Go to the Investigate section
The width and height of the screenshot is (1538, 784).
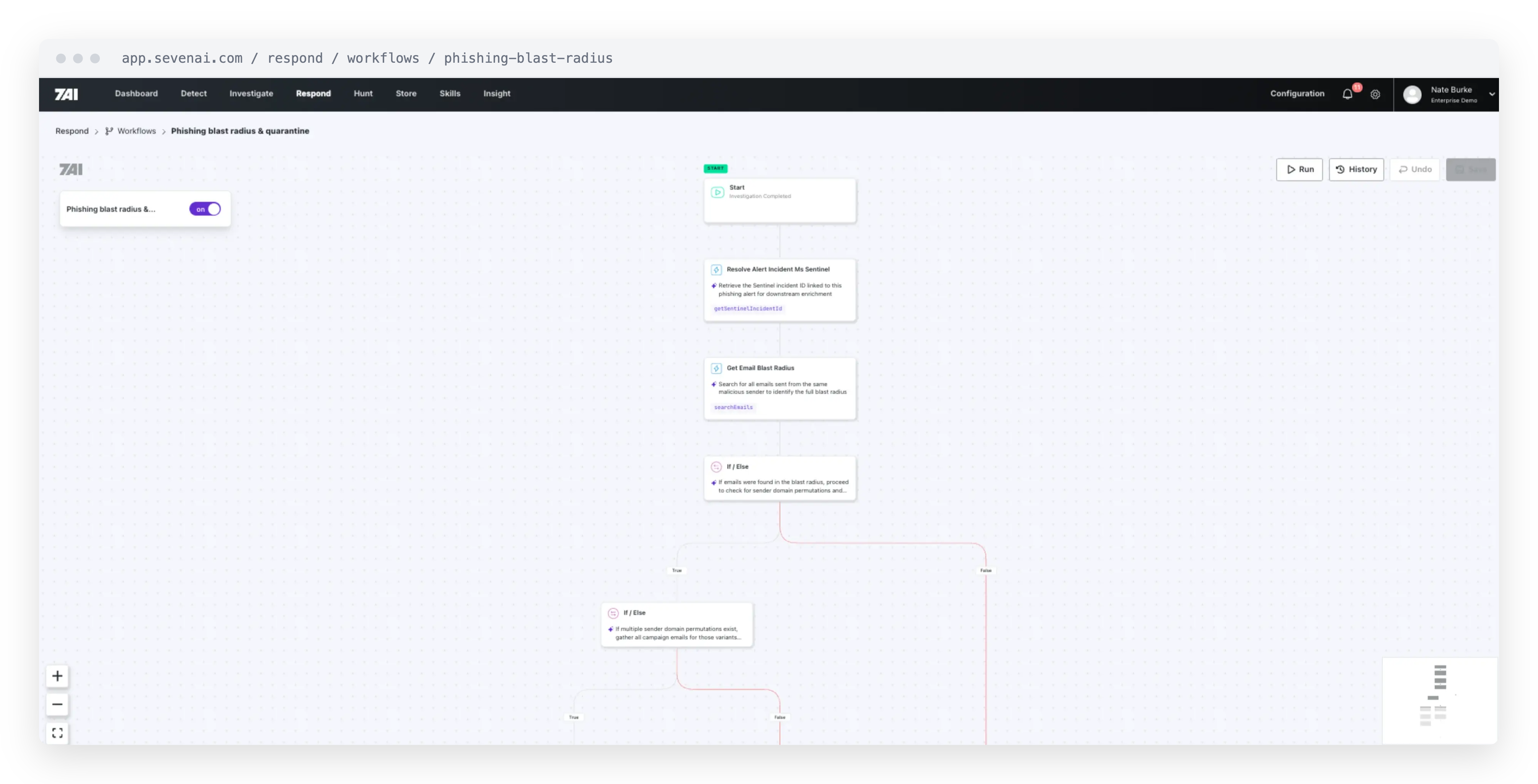point(251,94)
